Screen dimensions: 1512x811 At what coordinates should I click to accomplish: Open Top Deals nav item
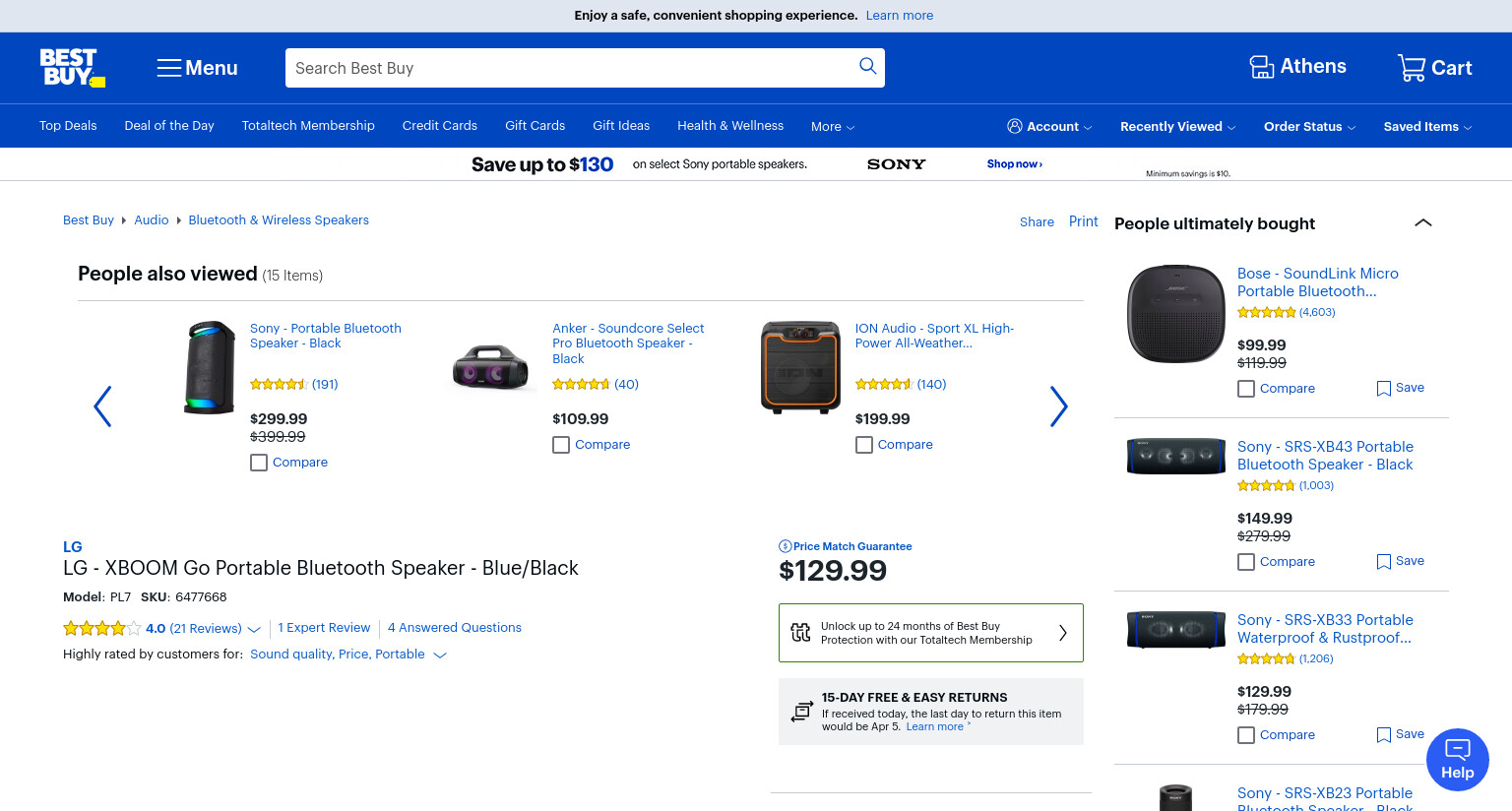[x=68, y=126]
